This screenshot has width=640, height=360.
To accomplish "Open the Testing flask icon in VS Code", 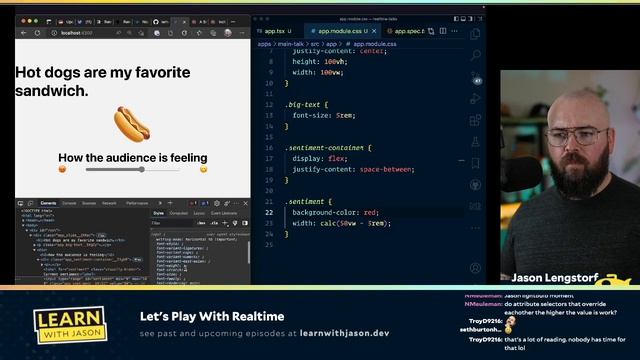I will 475,142.
